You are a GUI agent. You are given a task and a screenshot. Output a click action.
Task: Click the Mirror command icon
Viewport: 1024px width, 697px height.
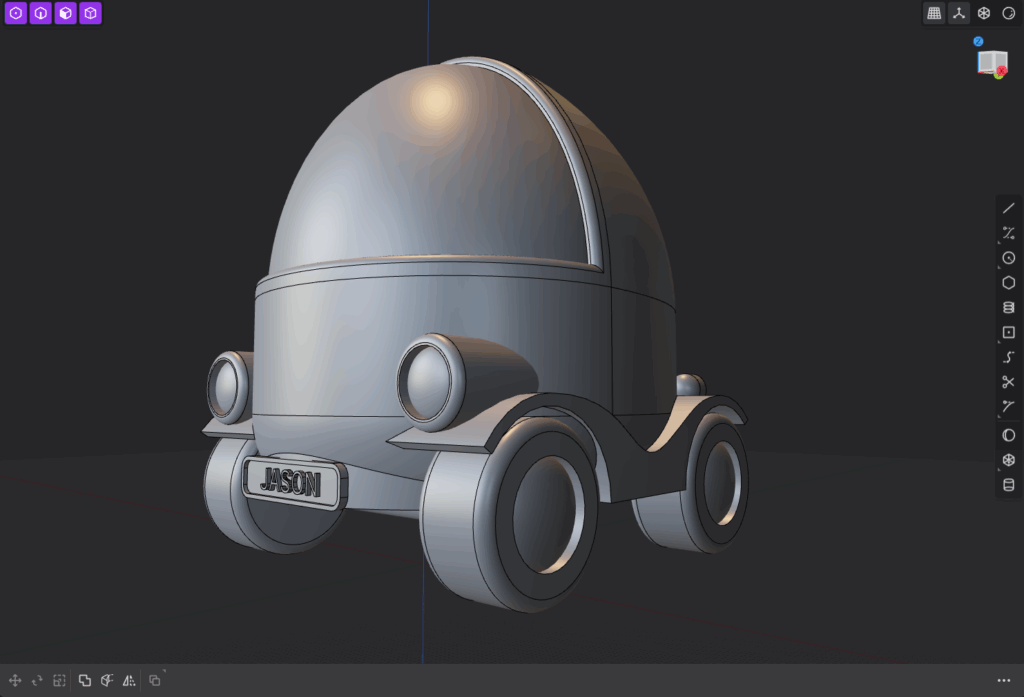click(129, 681)
